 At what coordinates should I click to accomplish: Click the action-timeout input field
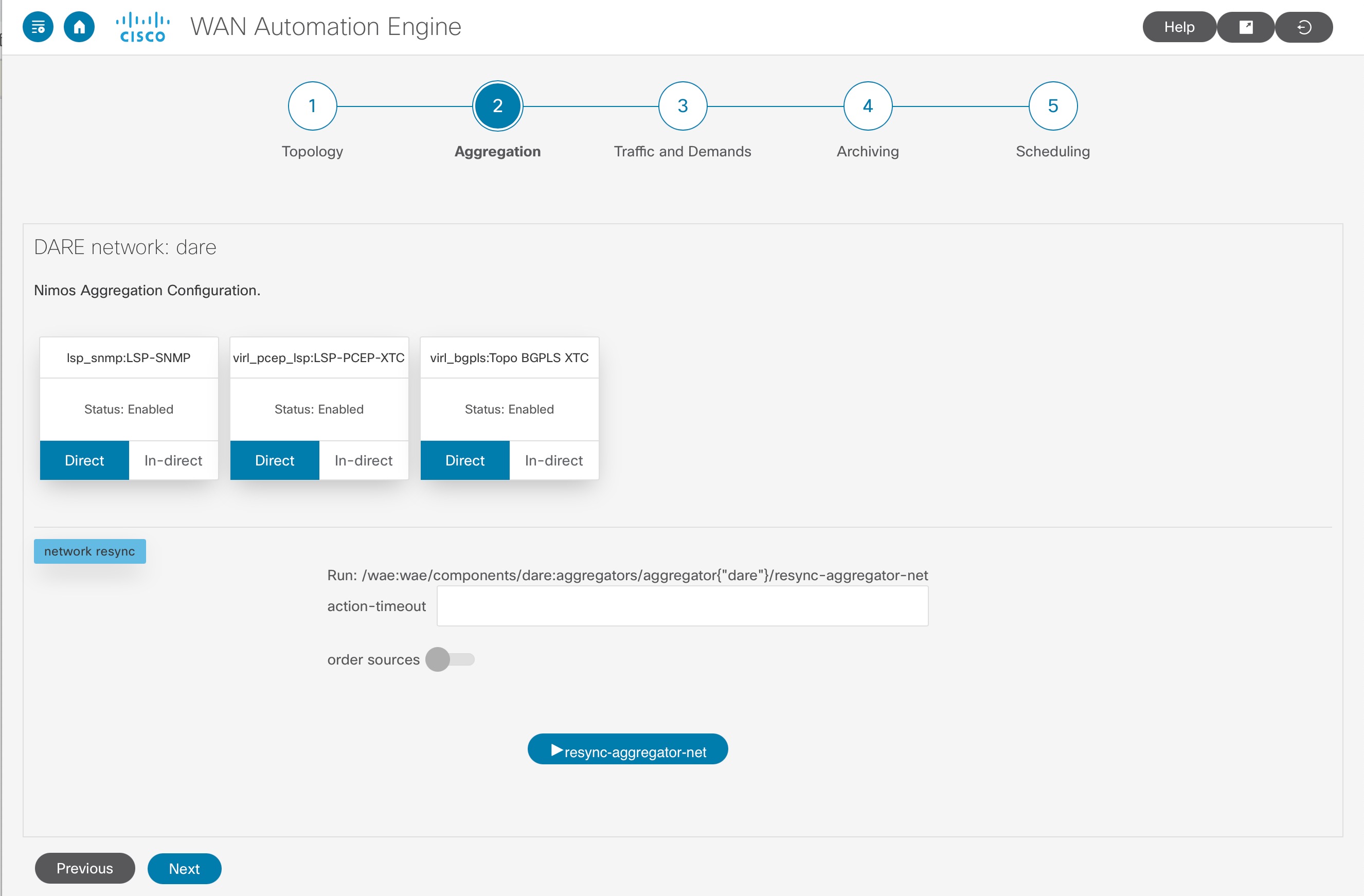click(x=681, y=605)
